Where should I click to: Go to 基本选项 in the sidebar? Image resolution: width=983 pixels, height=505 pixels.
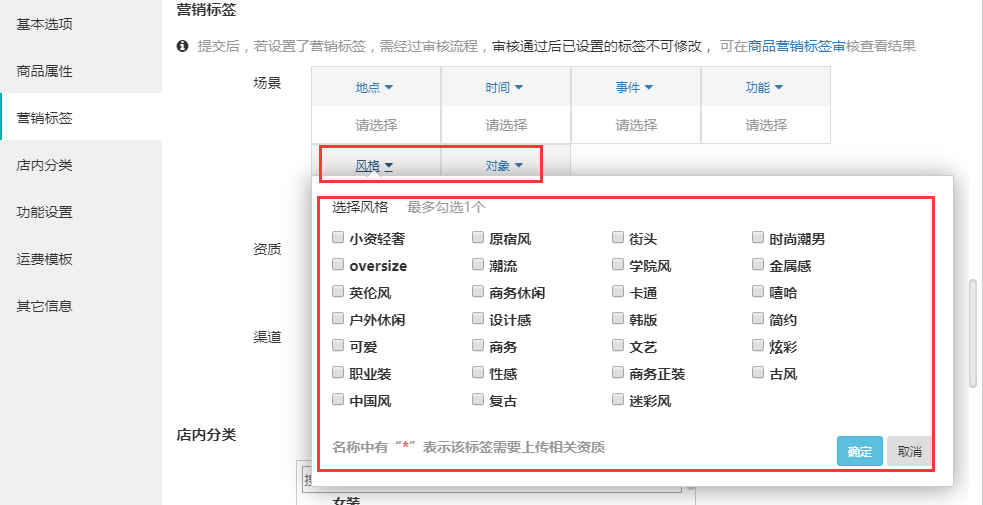(44, 24)
